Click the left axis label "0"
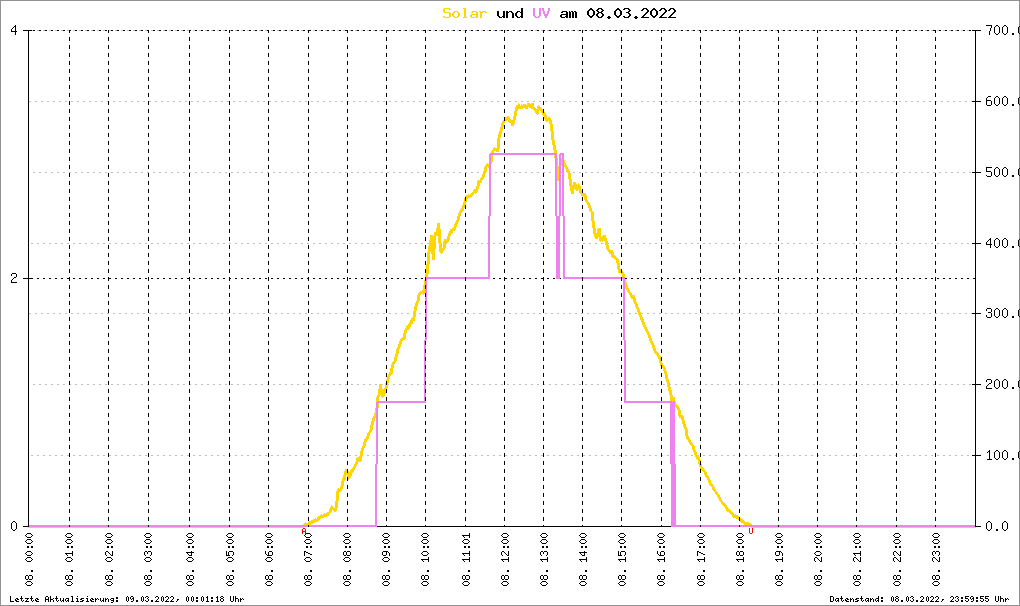 click(14, 526)
